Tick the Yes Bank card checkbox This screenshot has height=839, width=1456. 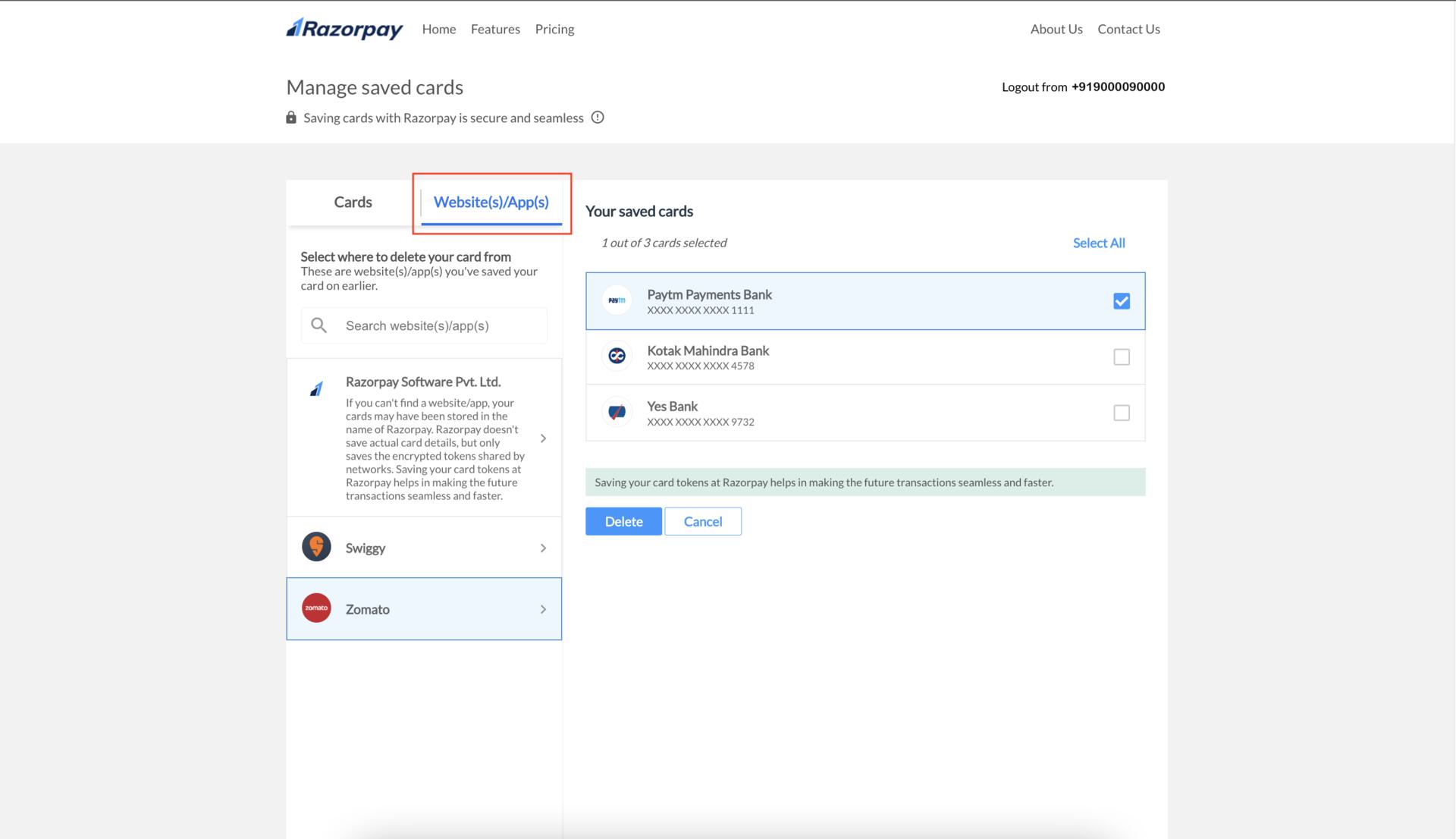pos(1122,413)
